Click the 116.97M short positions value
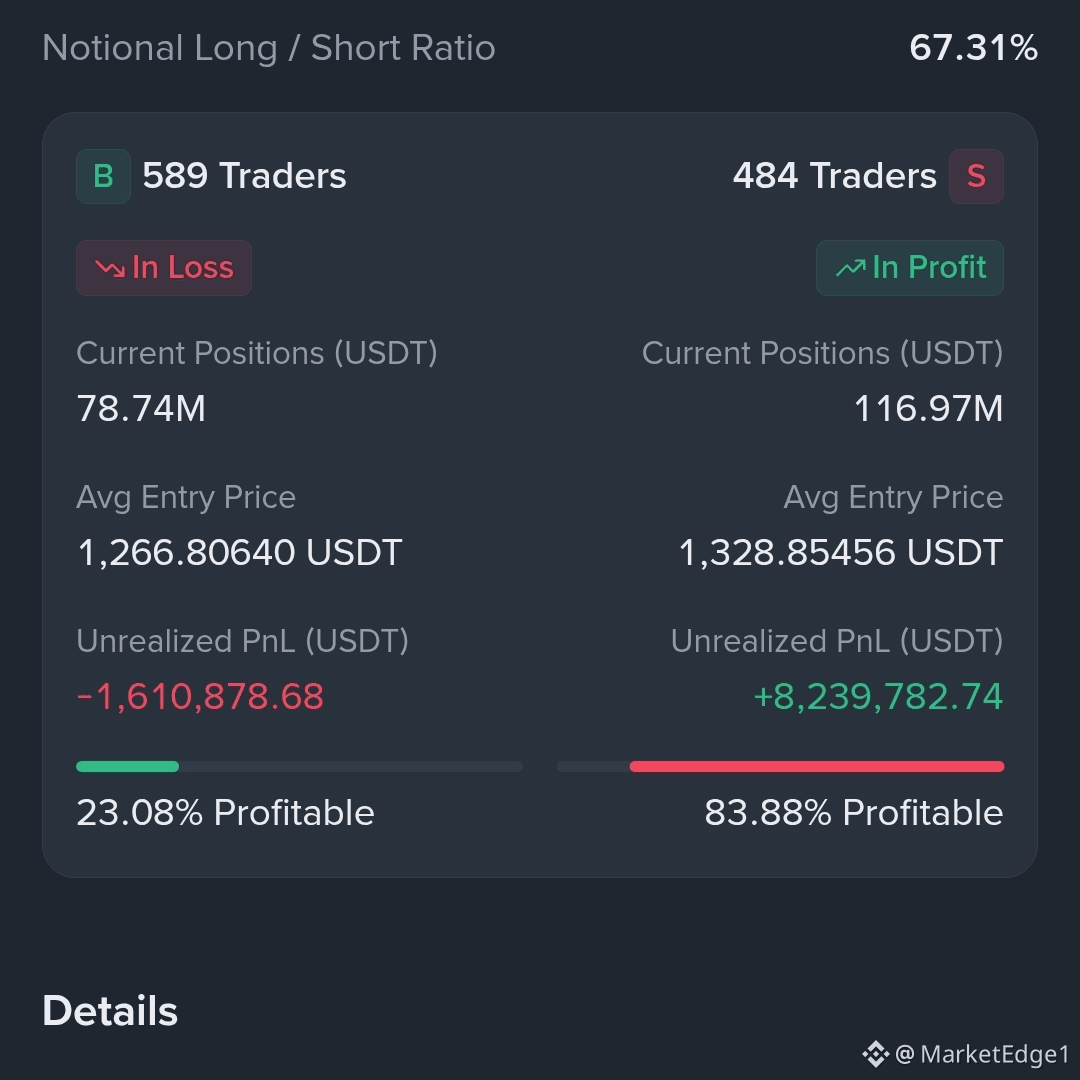Viewport: 1080px width, 1080px height. (928, 408)
